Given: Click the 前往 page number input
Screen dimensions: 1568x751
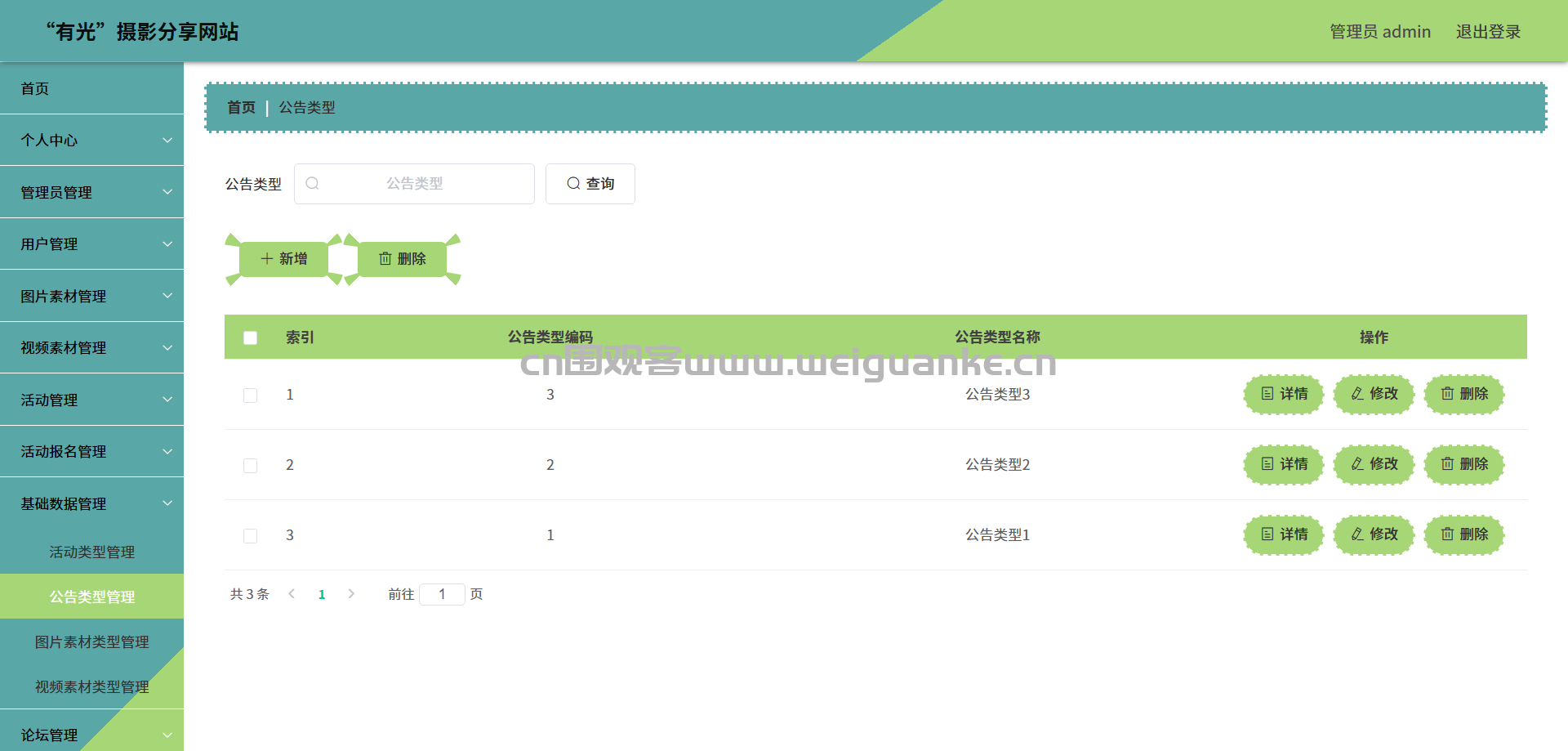Looking at the screenshot, I should [x=442, y=594].
